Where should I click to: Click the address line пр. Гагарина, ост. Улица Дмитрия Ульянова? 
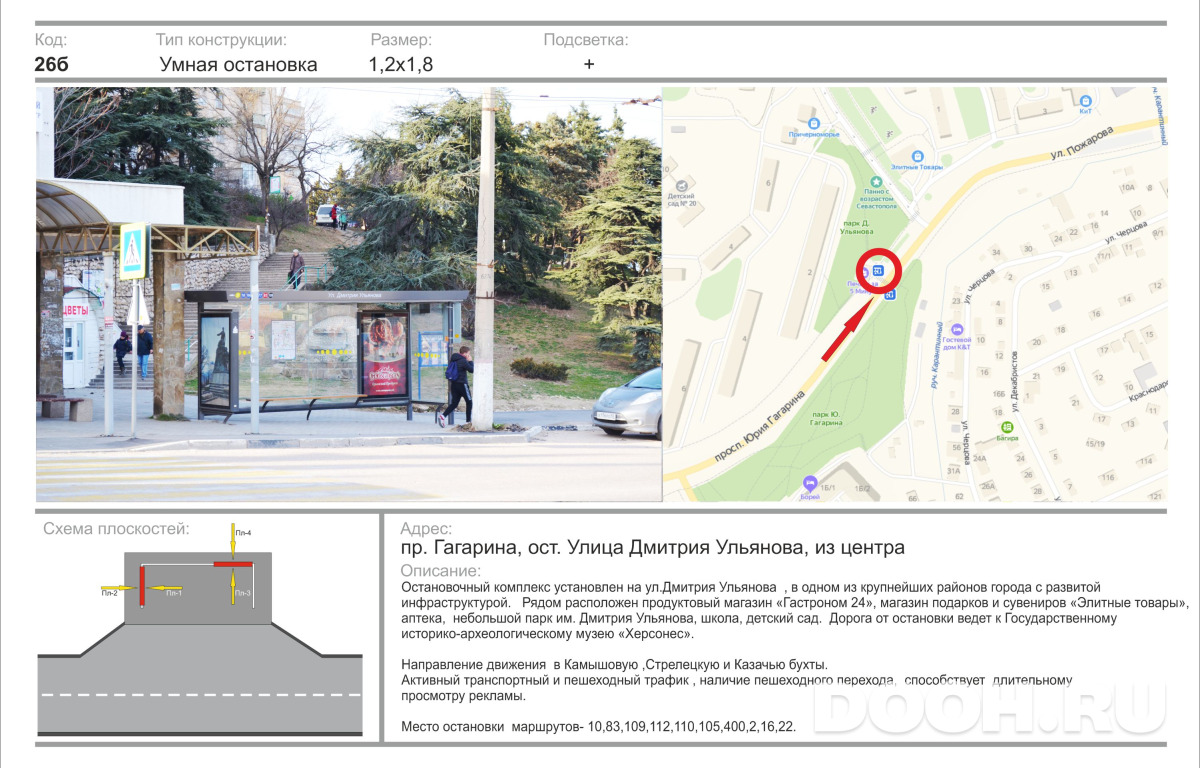pos(652,548)
